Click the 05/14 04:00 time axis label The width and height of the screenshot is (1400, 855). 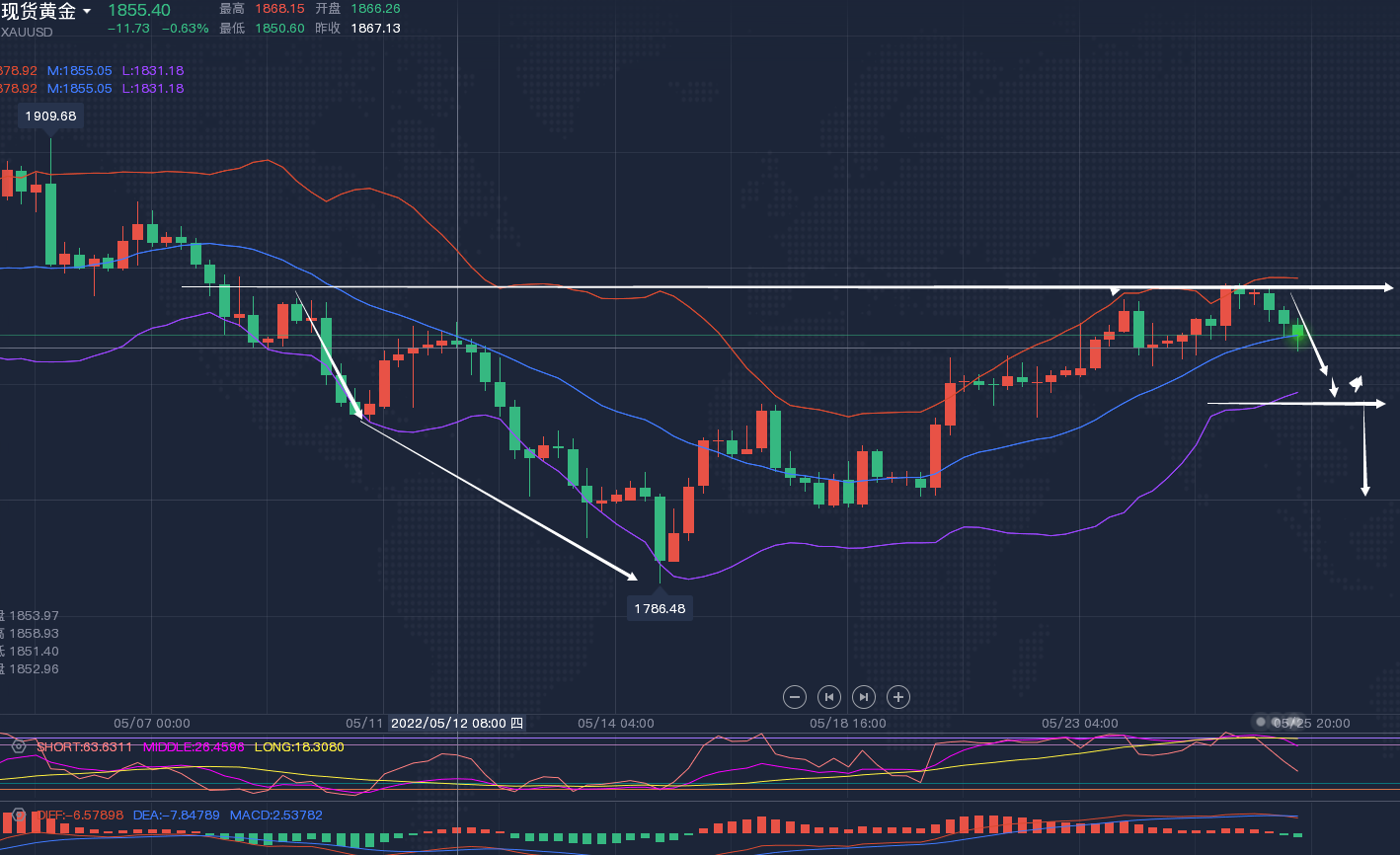616,724
